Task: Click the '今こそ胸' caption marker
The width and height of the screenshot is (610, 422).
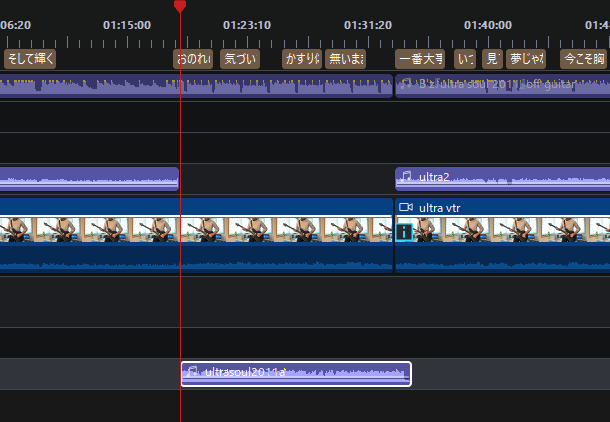Action: click(x=584, y=59)
